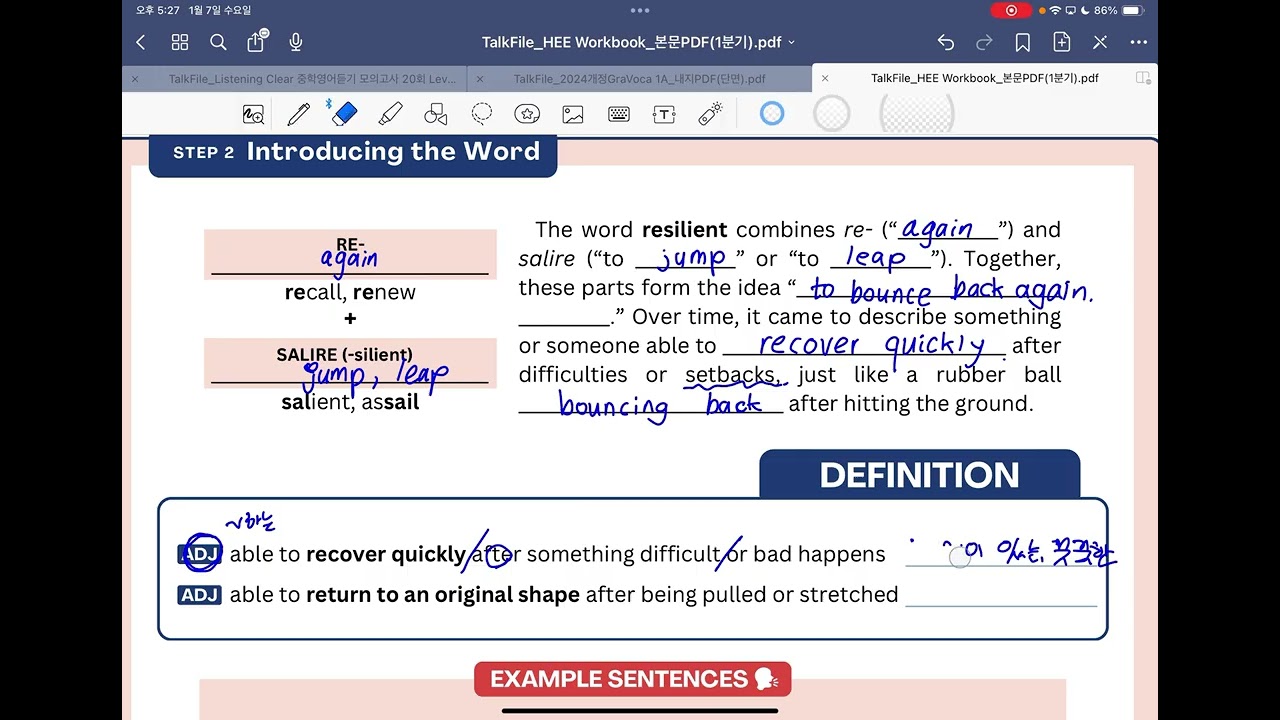Screen dimensions: 1280x720
Task: Close the GraVoca 1A tab
Action: 480,79
